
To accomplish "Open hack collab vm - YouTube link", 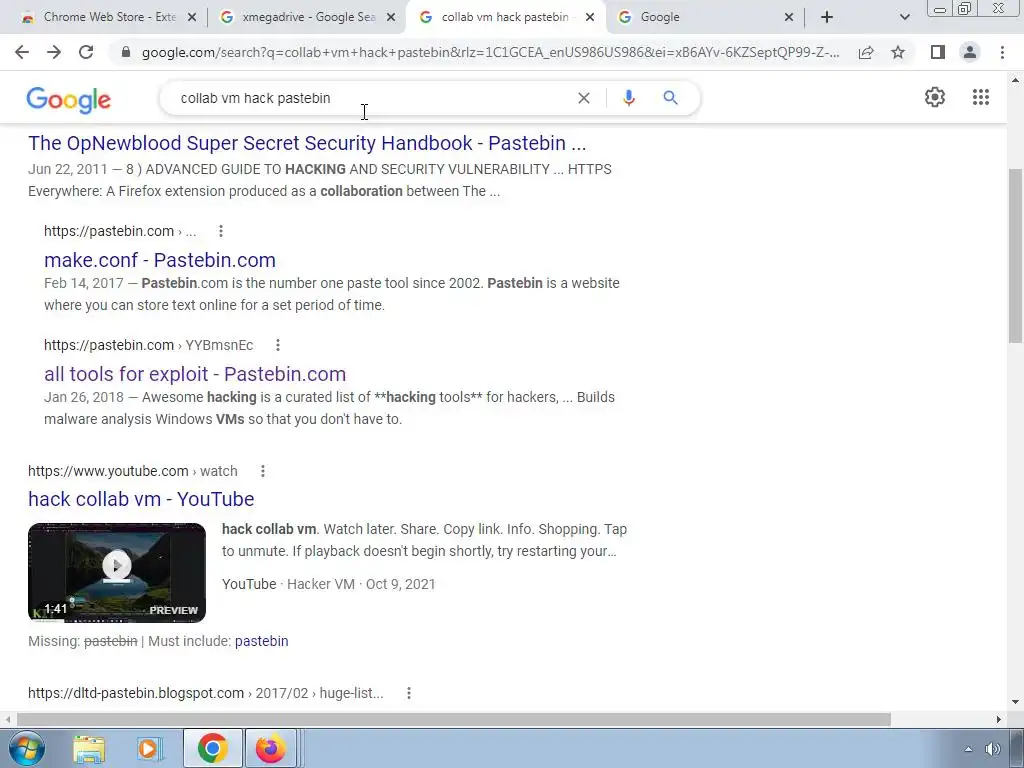I will pyautogui.click(x=141, y=499).
